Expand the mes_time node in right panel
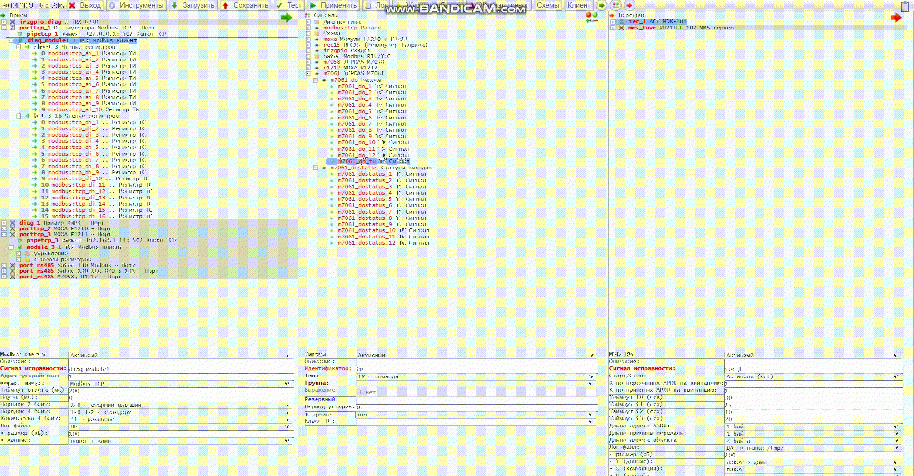Image resolution: width=914 pixels, height=476 pixels. (613, 27)
